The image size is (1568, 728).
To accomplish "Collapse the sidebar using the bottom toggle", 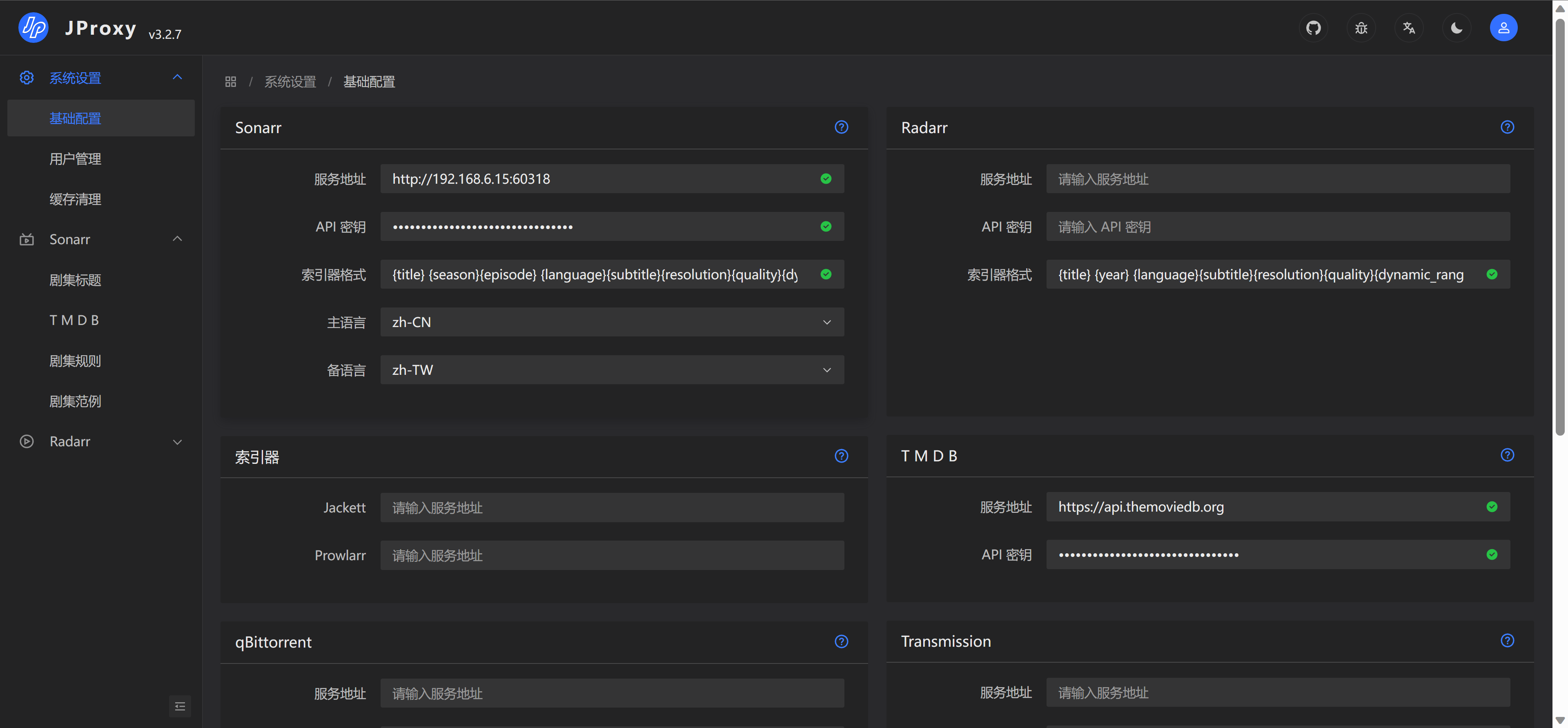I will click(x=180, y=706).
